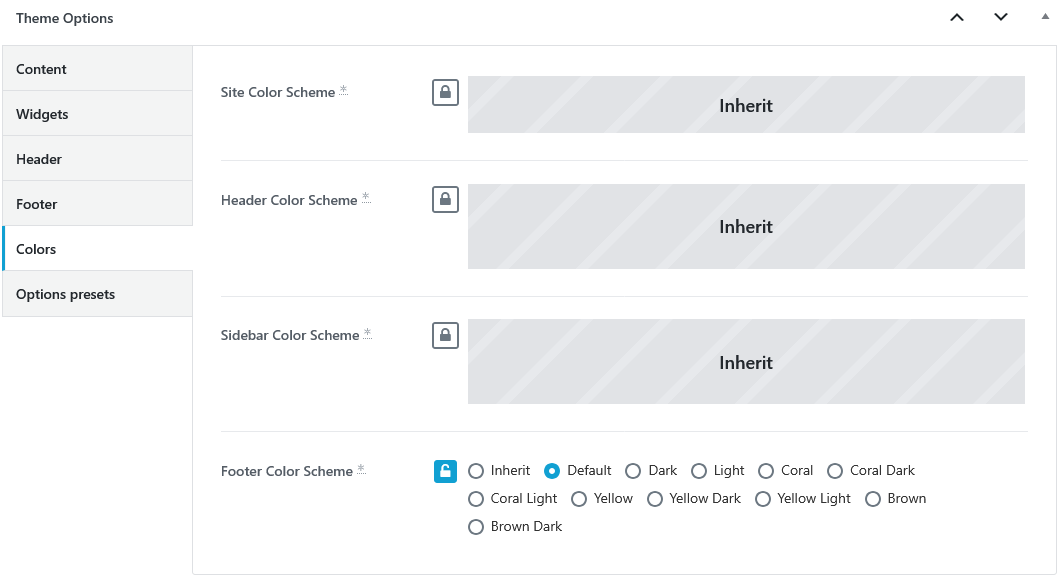The width and height of the screenshot is (1061, 580).
Task: Click the Inherit block for Site Color Scheme
Action: pyautogui.click(x=746, y=104)
